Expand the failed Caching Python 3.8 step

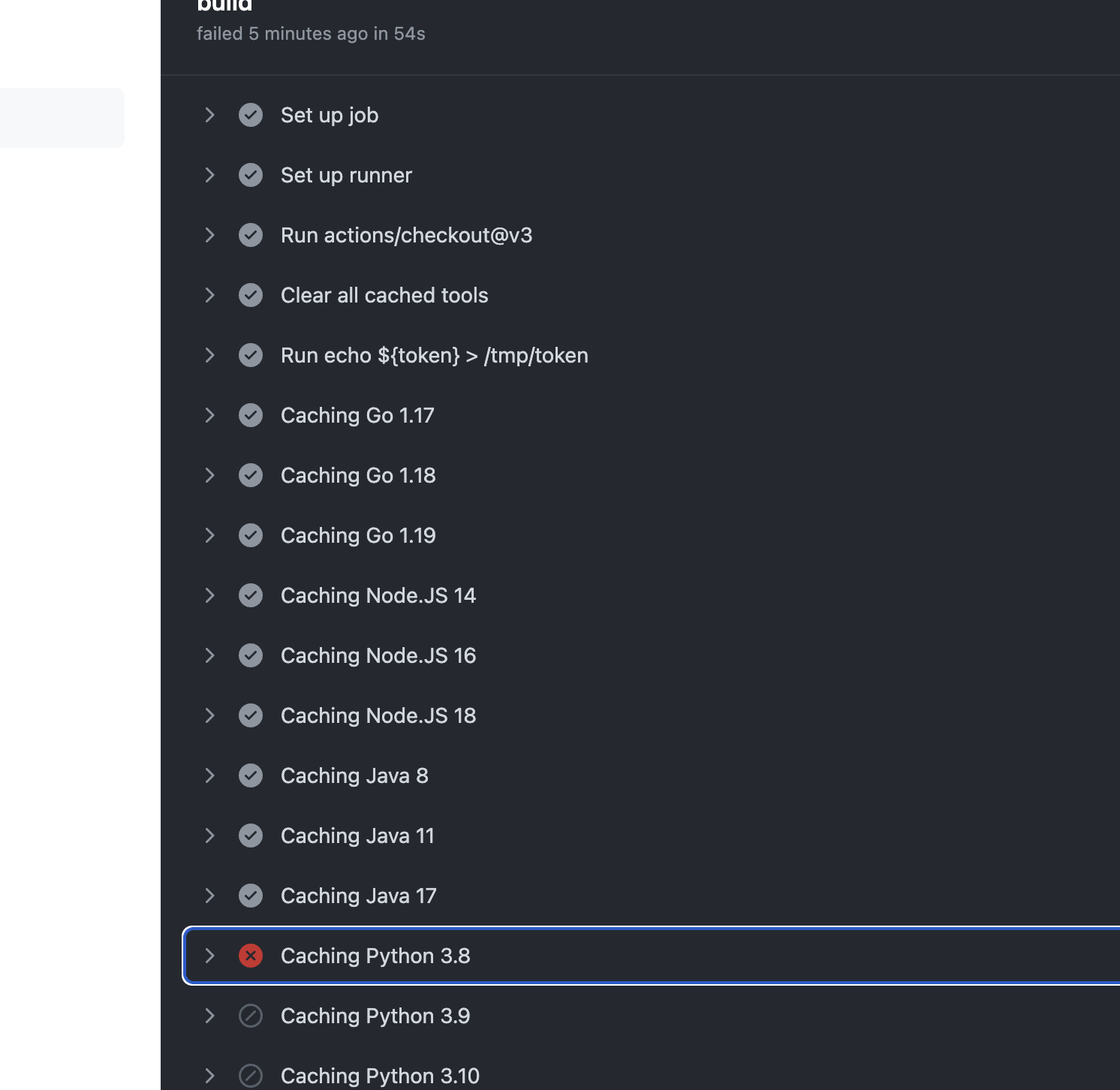click(x=209, y=956)
